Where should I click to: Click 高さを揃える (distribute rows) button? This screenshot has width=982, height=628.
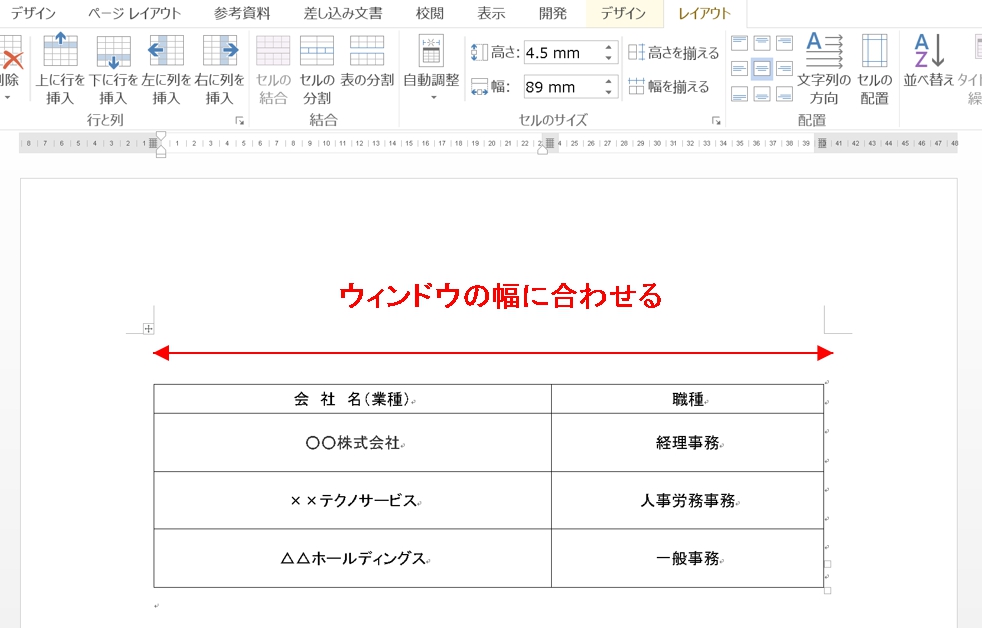(x=673, y=53)
